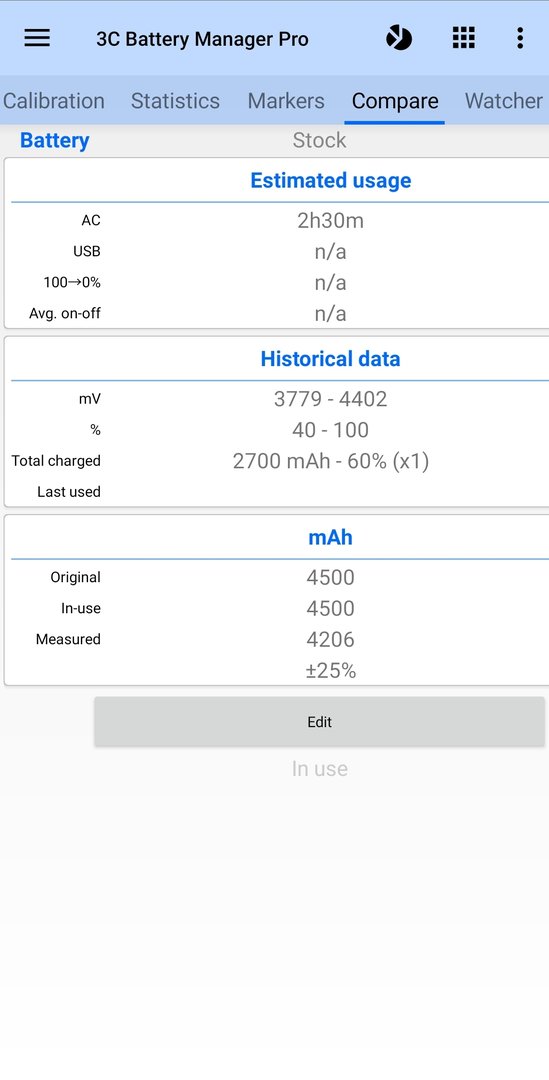
Task: Tap the Edit button
Action: click(320, 722)
